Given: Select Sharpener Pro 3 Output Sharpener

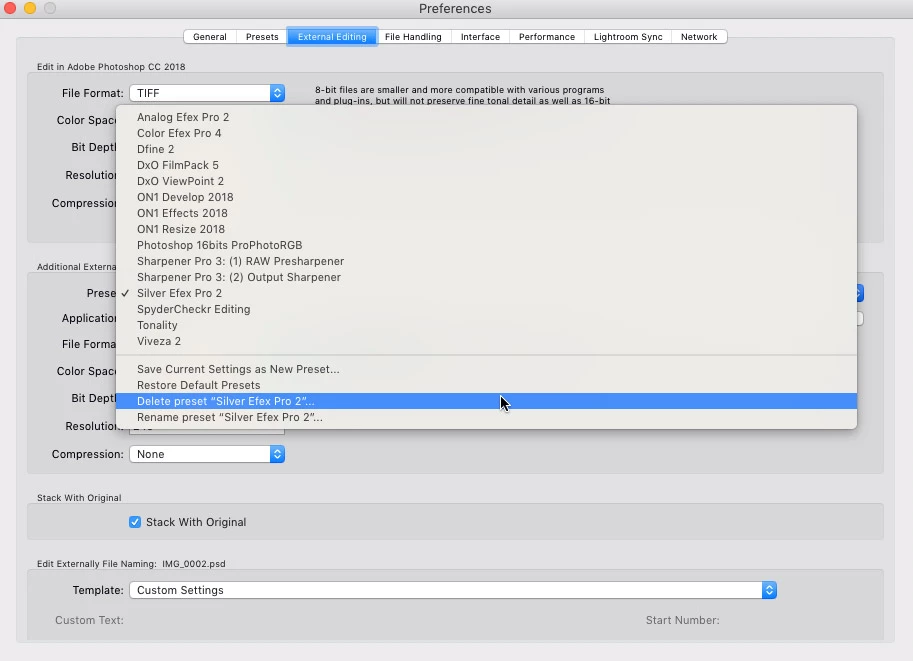Looking at the screenshot, I should click(486, 277).
